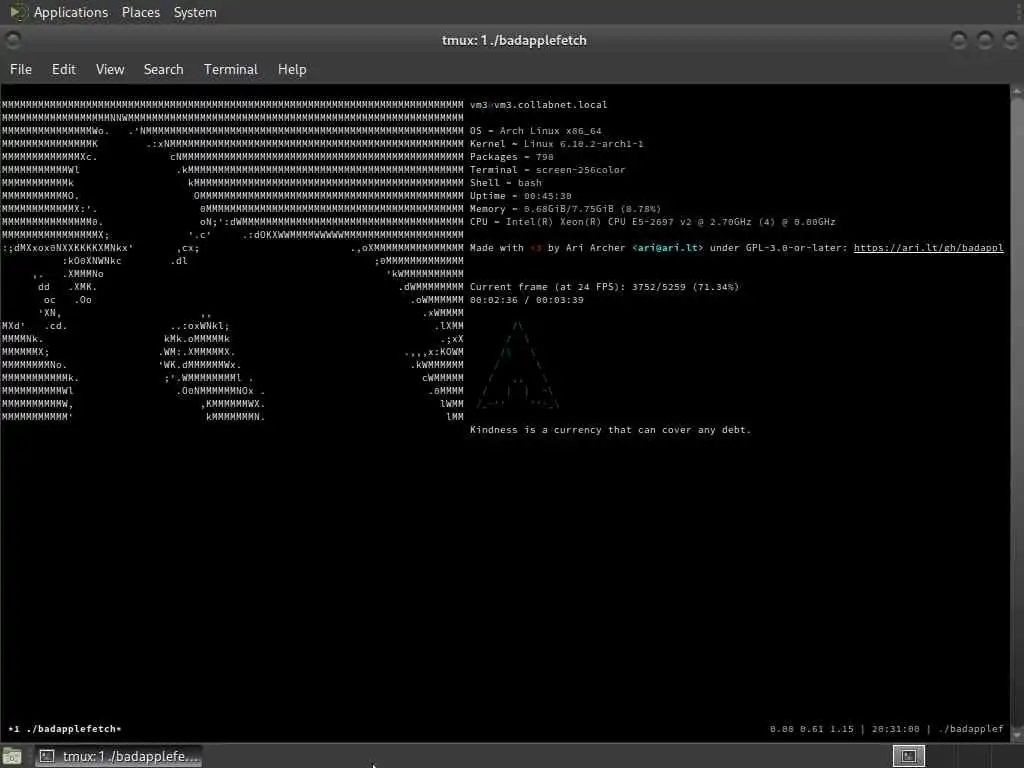This screenshot has width=1024, height=768.
Task: Click the 'Uptime - 00:45:30' line
Action: click(520, 196)
